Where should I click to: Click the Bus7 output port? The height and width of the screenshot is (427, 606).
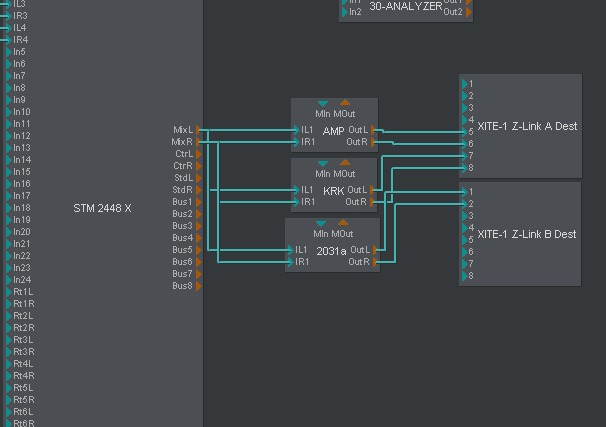[x=199, y=274]
